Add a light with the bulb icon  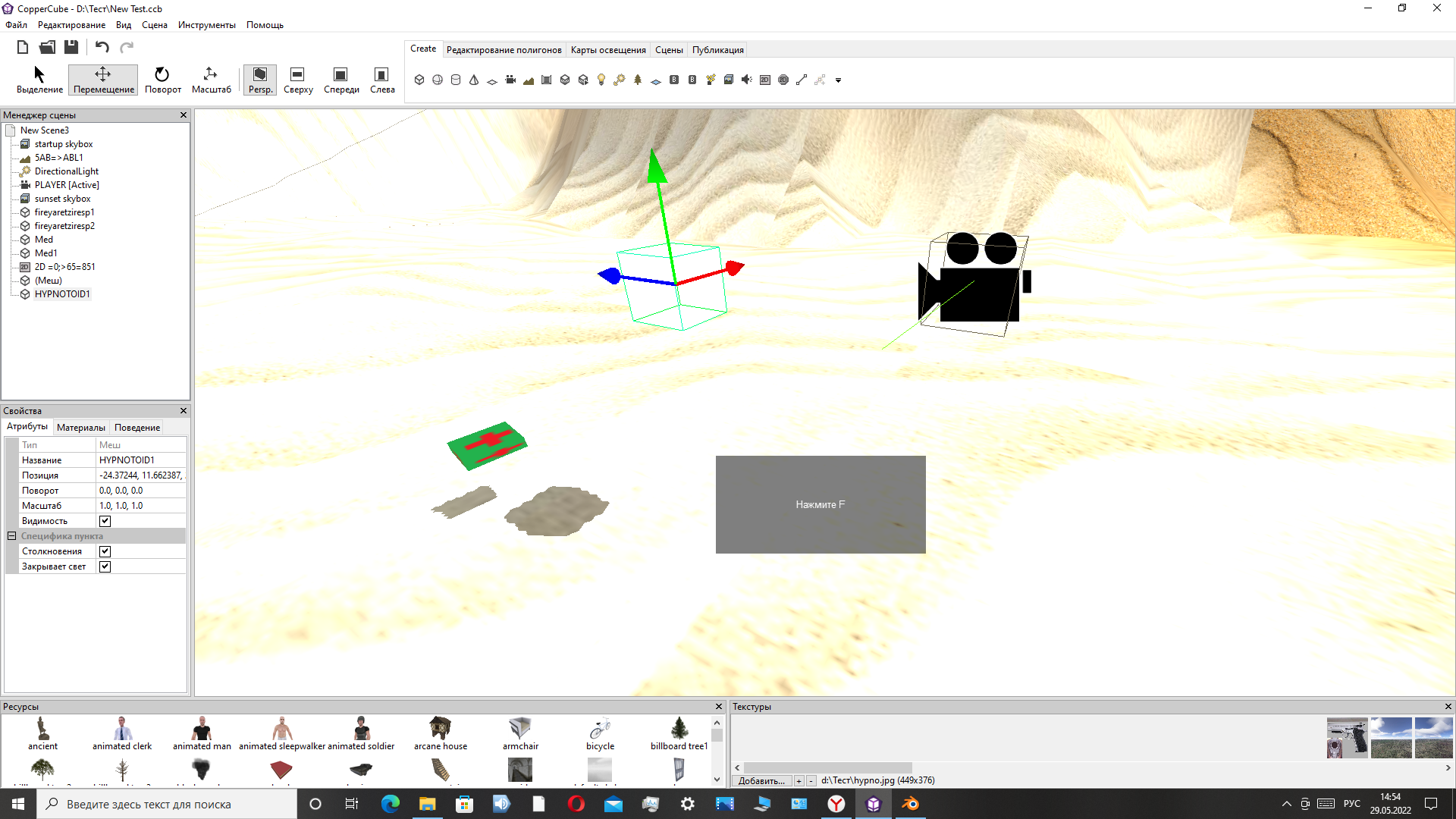(x=601, y=80)
